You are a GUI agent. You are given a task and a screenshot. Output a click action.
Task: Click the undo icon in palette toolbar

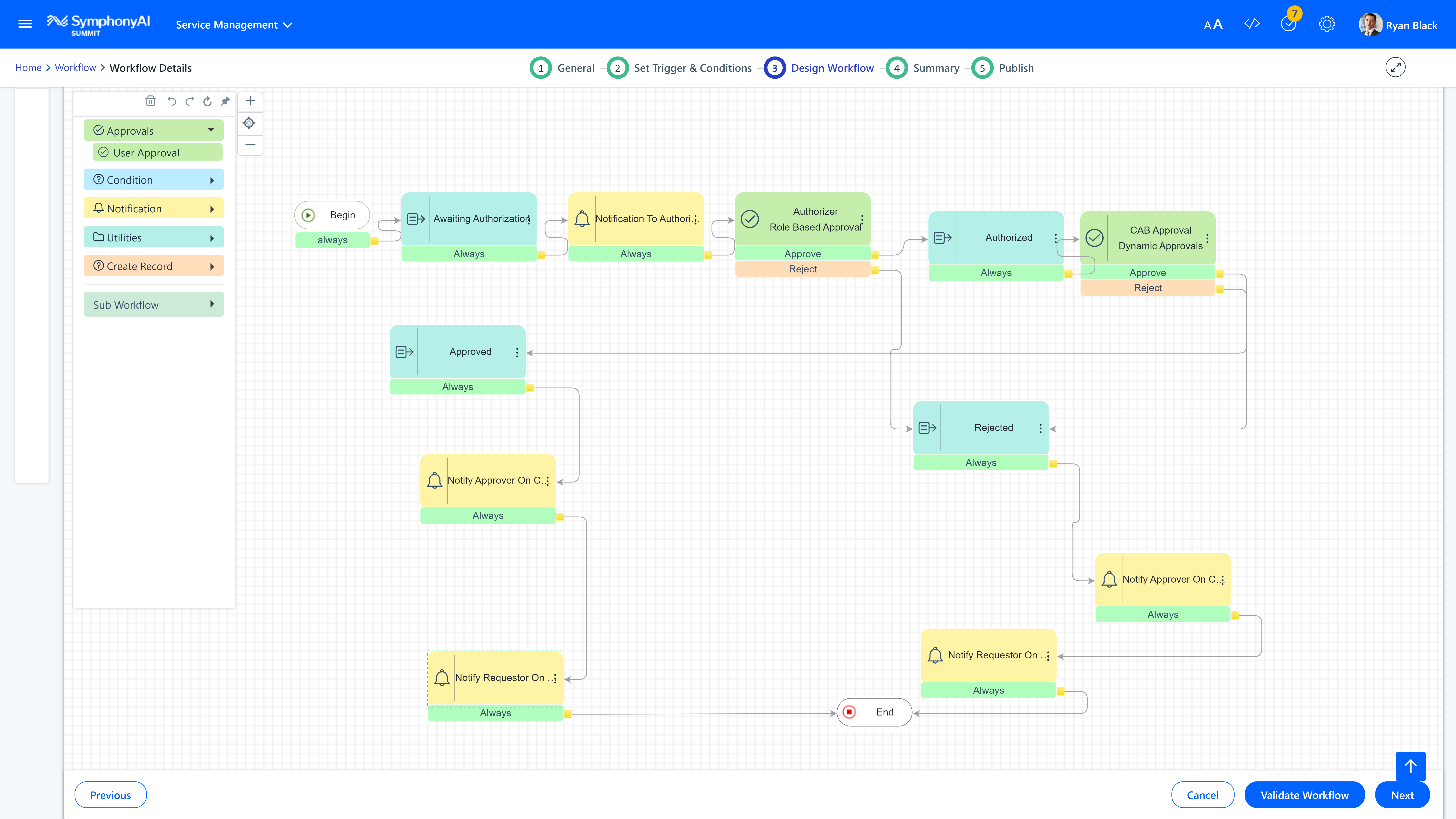coord(172,101)
